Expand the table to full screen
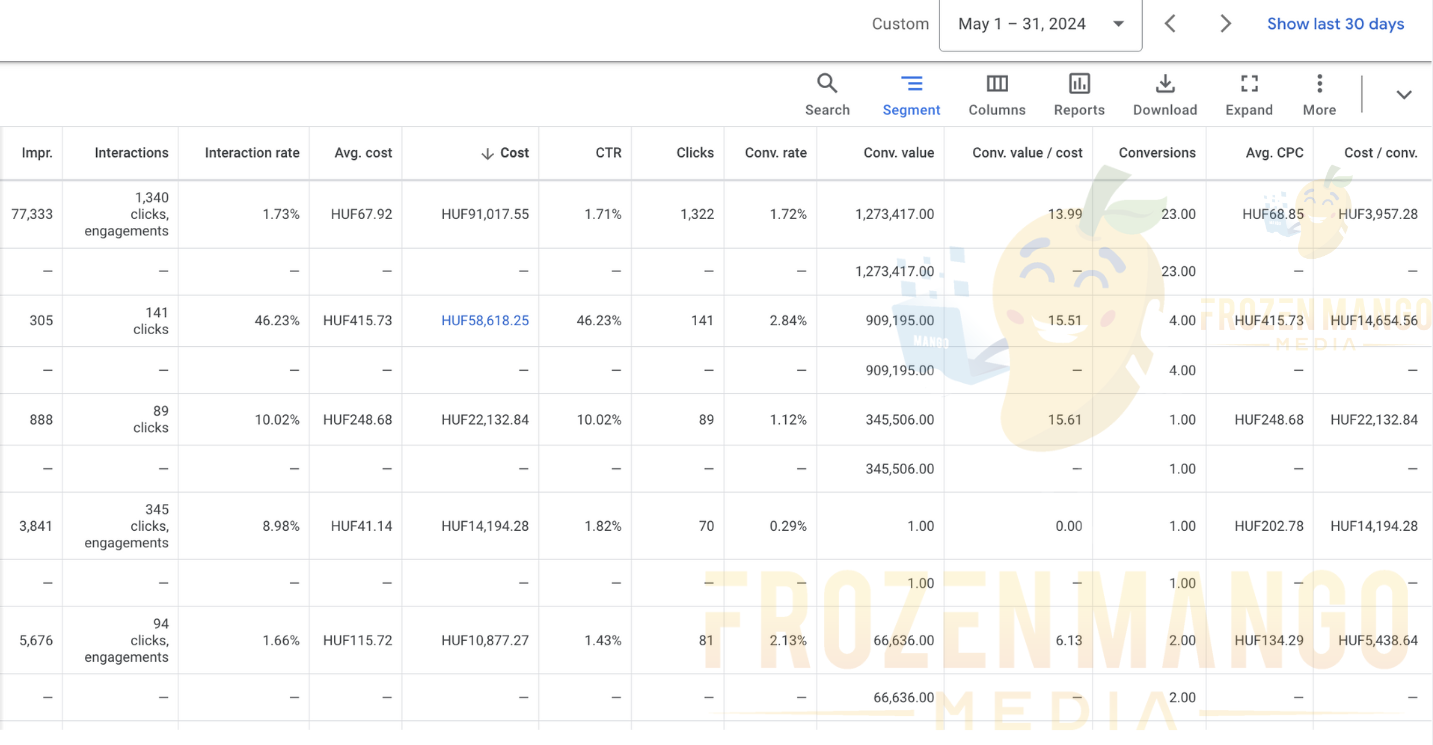Viewport: 1433px width, 745px height. pyautogui.click(x=1249, y=95)
